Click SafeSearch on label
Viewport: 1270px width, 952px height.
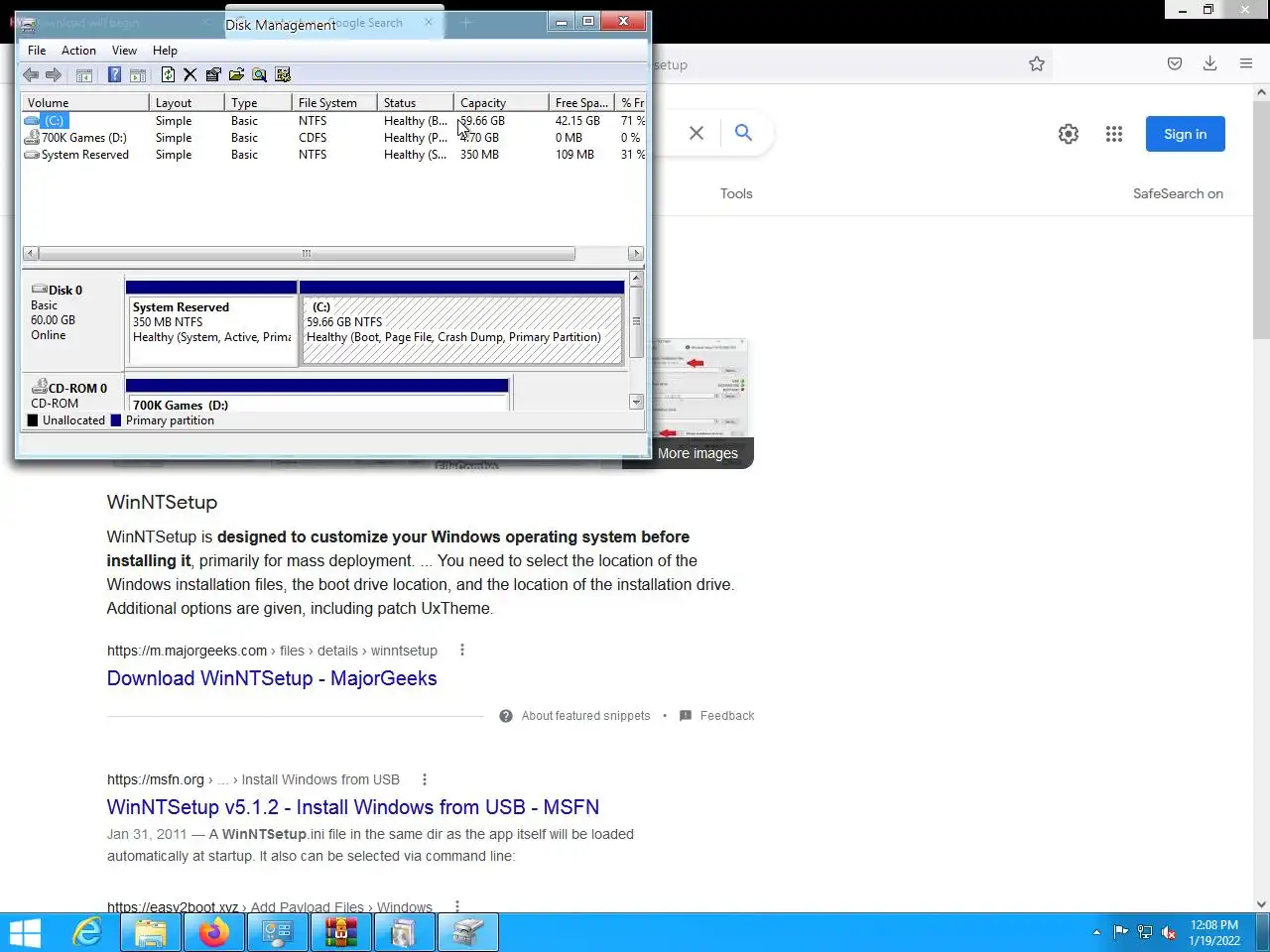1178,193
